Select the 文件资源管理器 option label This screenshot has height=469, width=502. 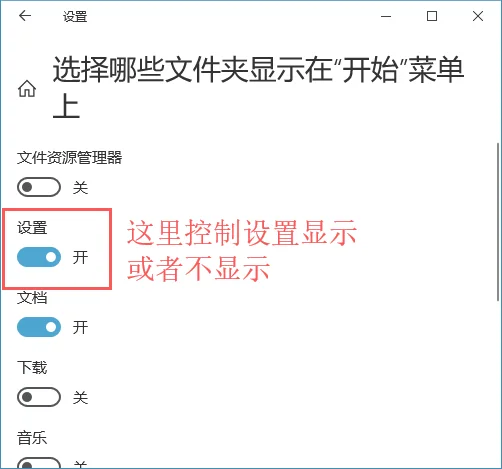70,158
